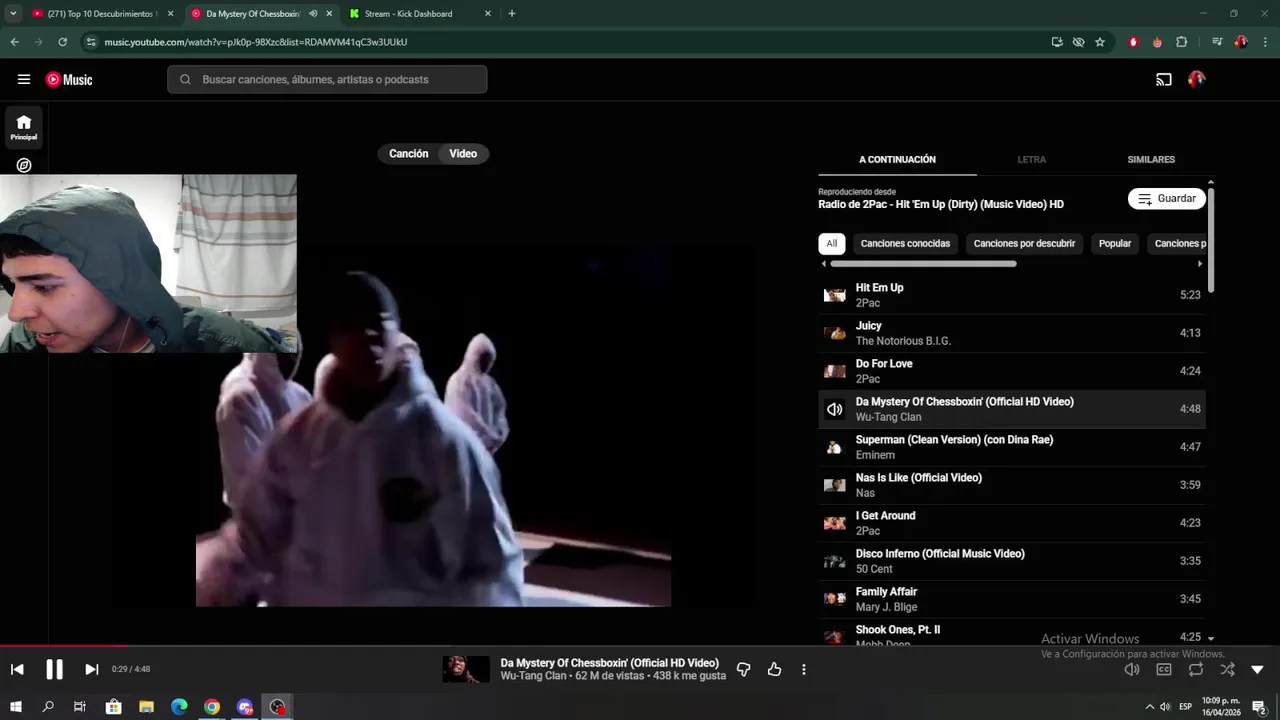1280x720 pixels.
Task: Skip to the previous track
Action: (x=17, y=670)
